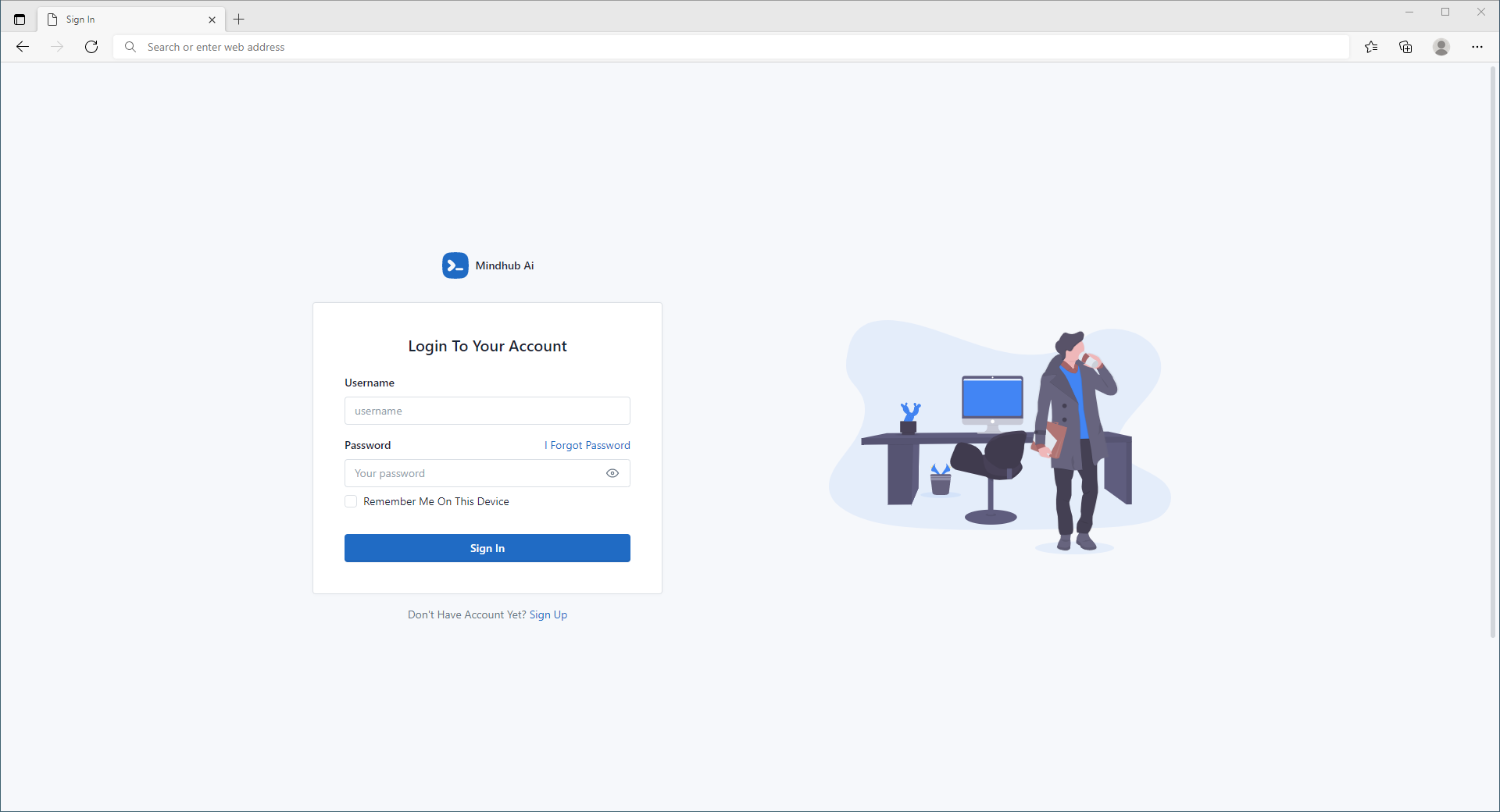Open the browser profile avatar

pos(1441,47)
